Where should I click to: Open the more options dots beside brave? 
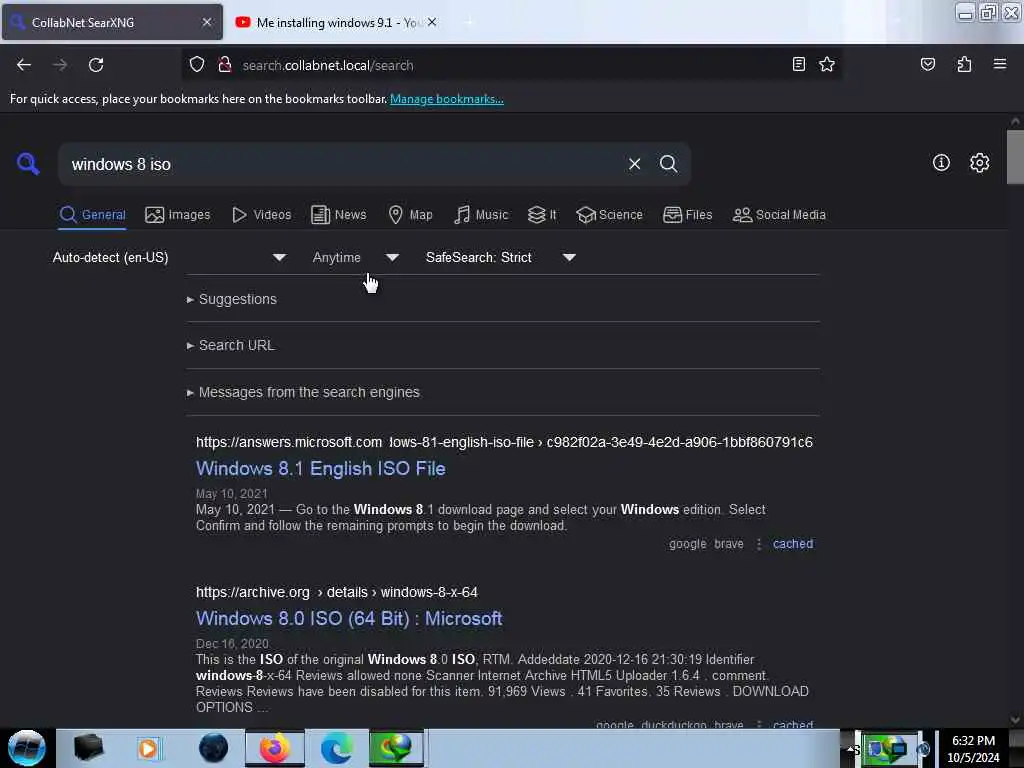point(758,544)
